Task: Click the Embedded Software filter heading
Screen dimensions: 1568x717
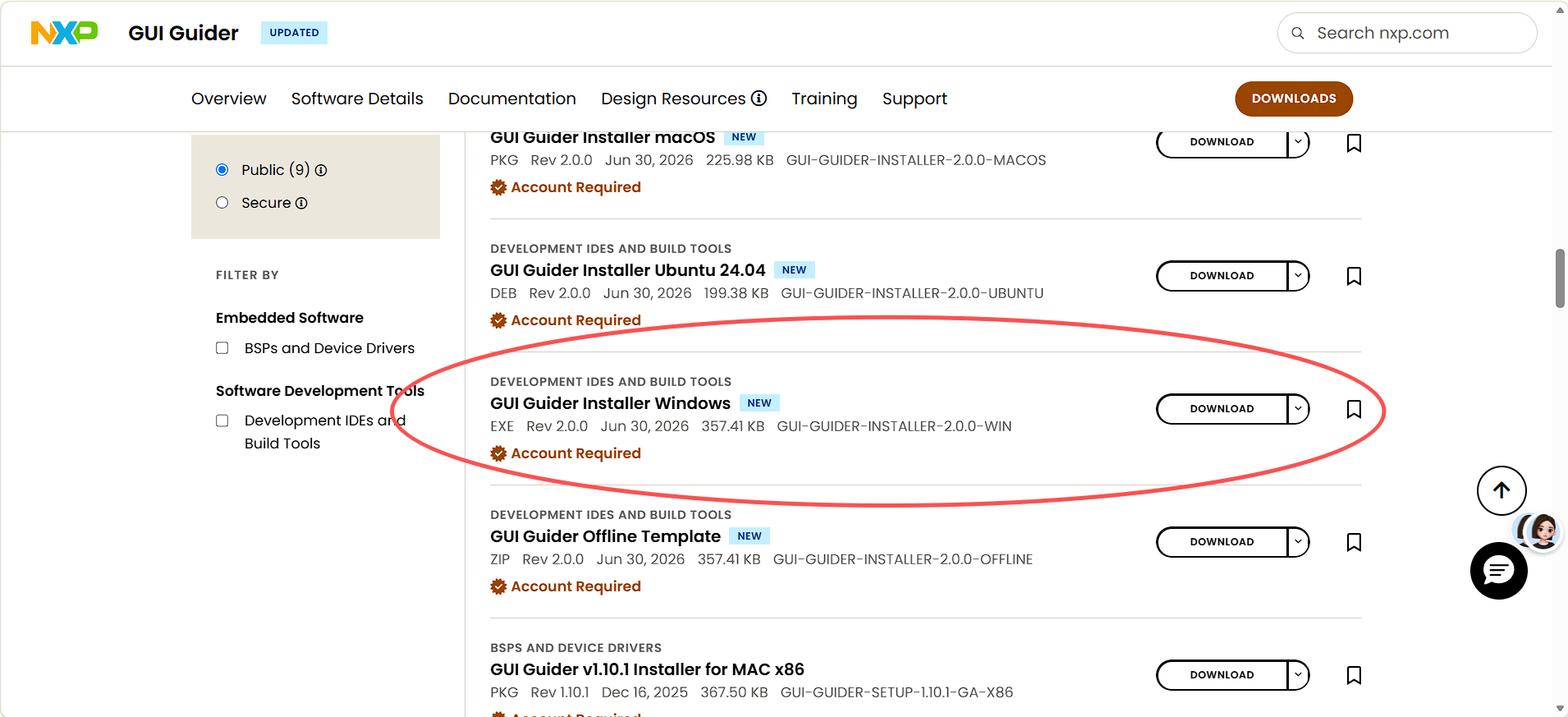Action: coord(290,318)
